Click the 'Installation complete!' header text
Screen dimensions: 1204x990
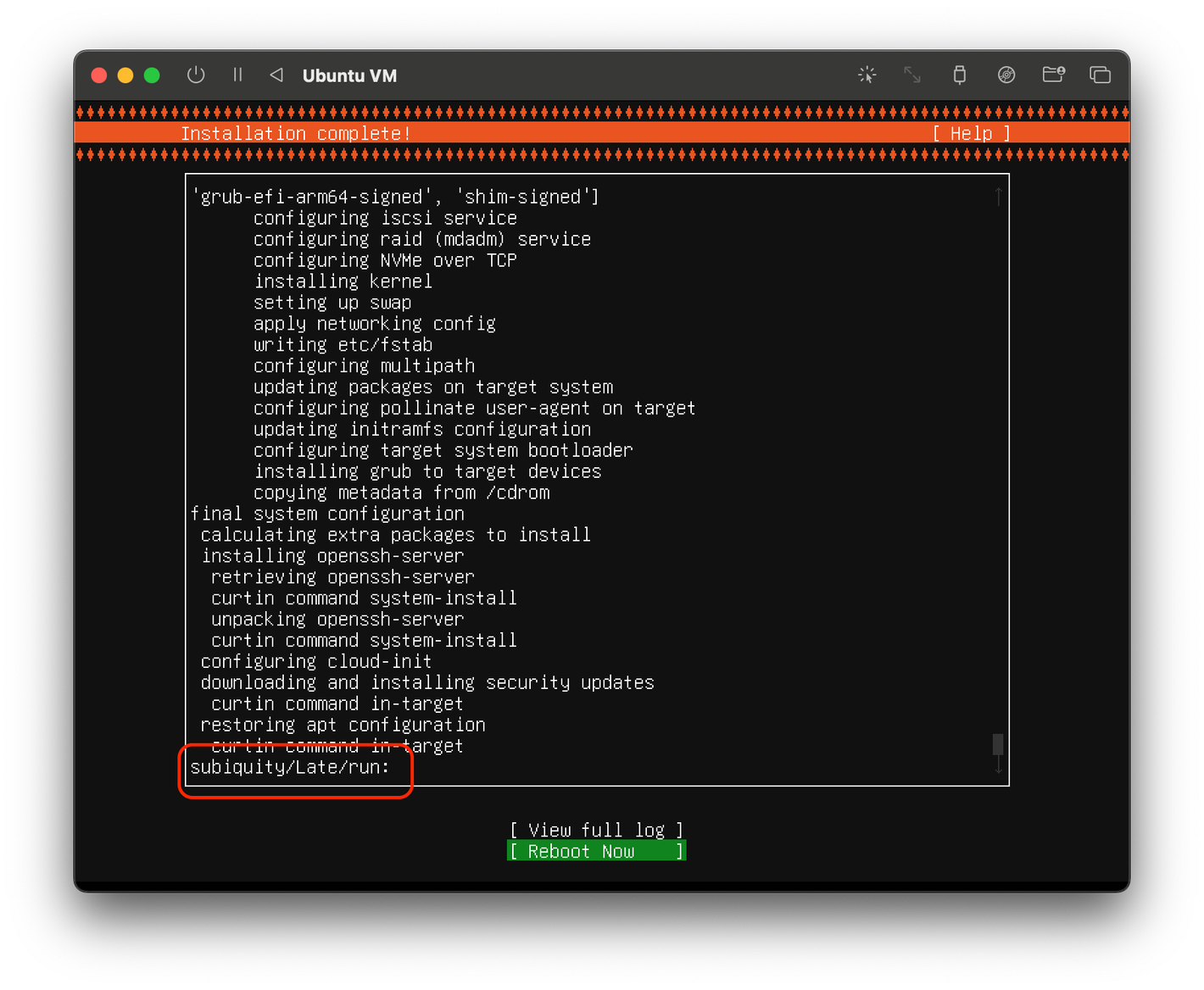296,133
